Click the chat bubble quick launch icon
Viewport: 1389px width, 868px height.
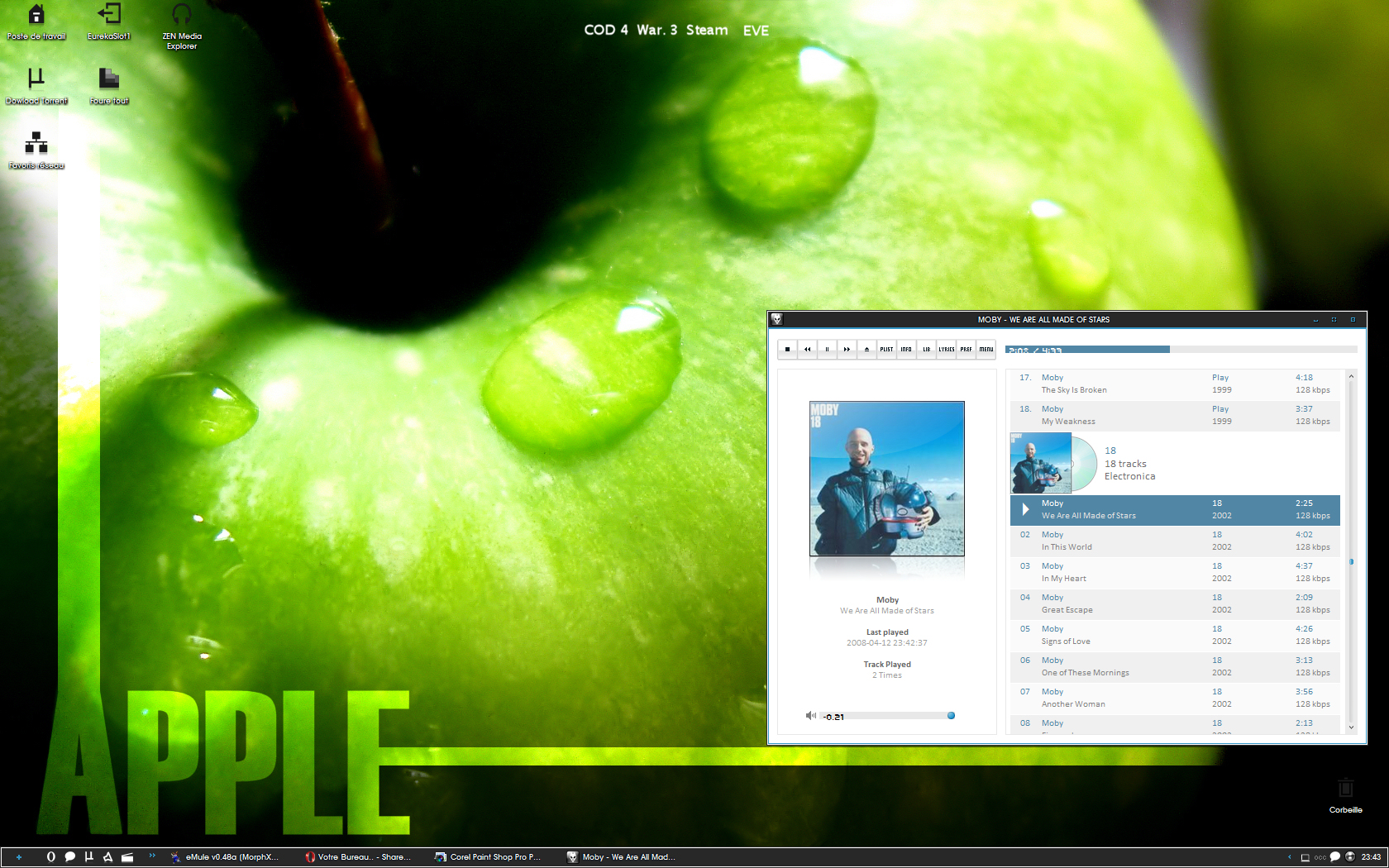point(70,857)
